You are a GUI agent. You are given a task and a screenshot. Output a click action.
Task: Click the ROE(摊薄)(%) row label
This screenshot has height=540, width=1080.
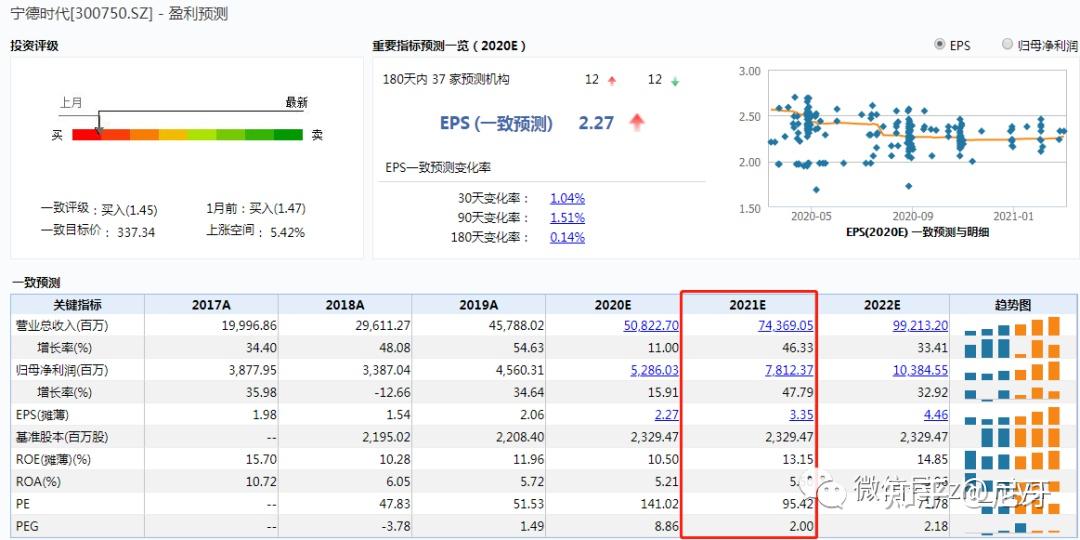[54, 459]
